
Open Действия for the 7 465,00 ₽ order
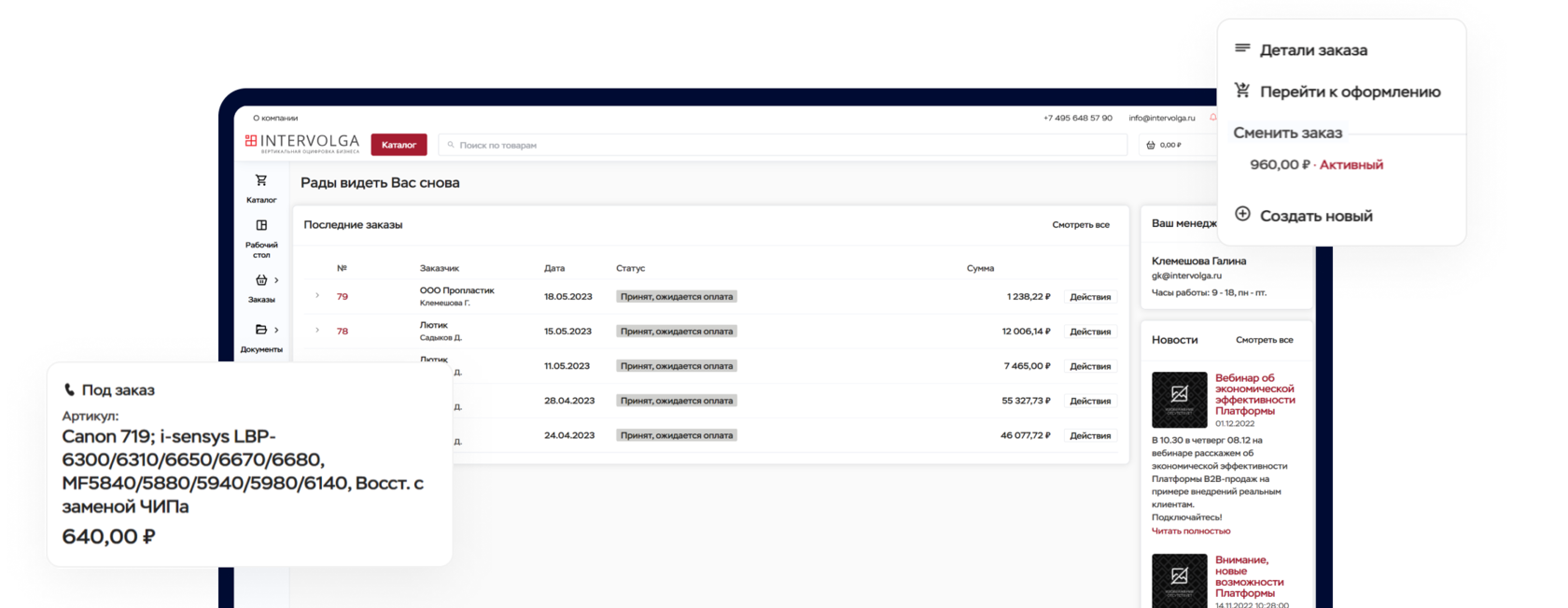point(1090,366)
